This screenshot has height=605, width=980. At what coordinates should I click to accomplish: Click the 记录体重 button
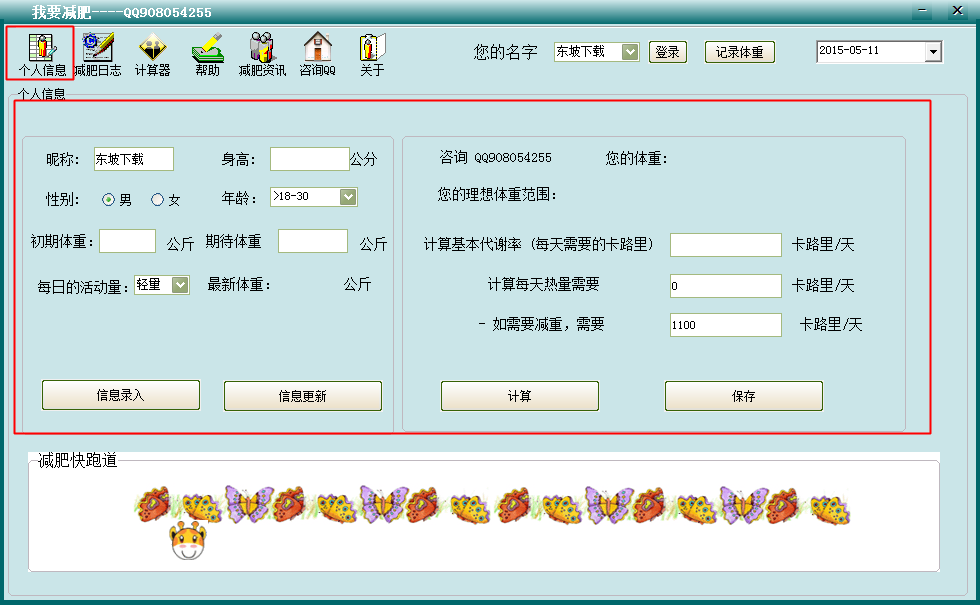click(x=739, y=52)
